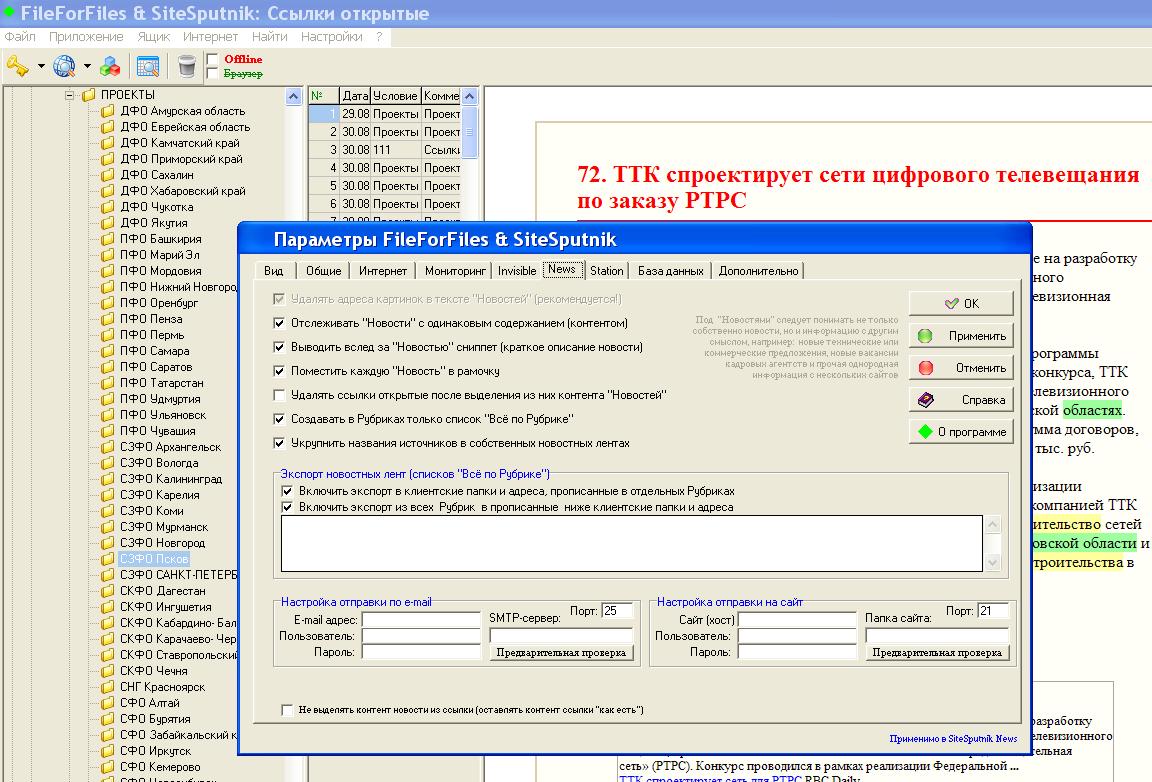The width and height of the screenshot is (1152, 782).
Task: Click the OK button
Action: [x=961, y=303]
